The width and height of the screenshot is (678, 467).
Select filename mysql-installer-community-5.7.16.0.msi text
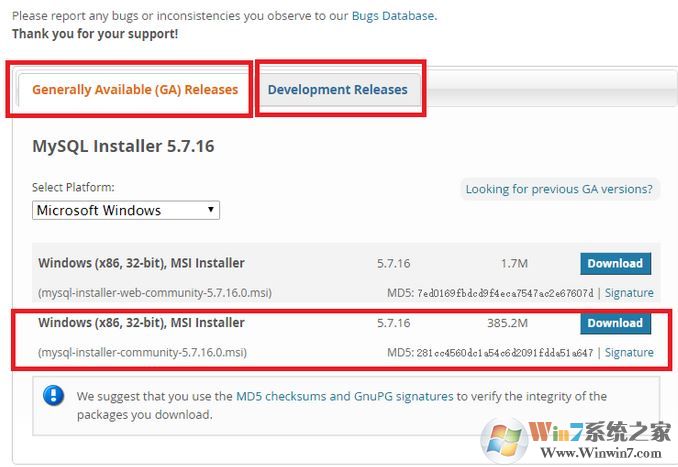[142, 352]
